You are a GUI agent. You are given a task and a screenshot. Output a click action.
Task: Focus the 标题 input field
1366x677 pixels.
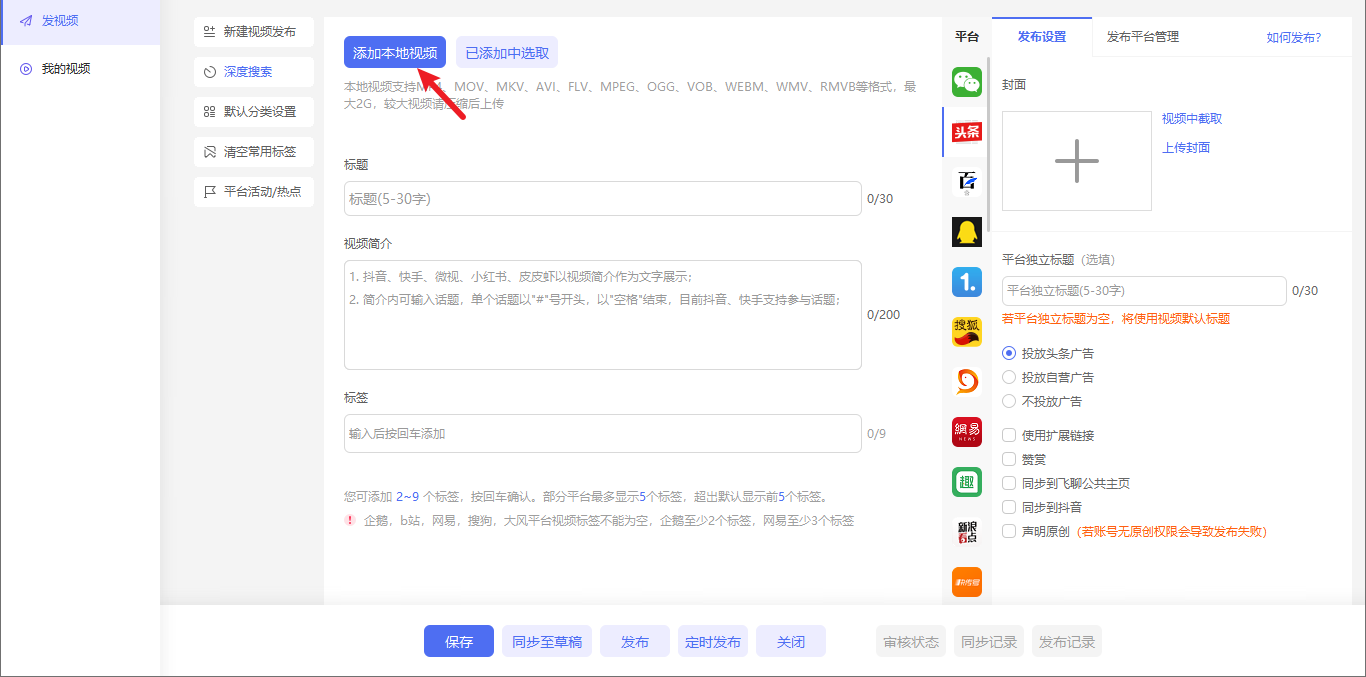tap(603, 199)
